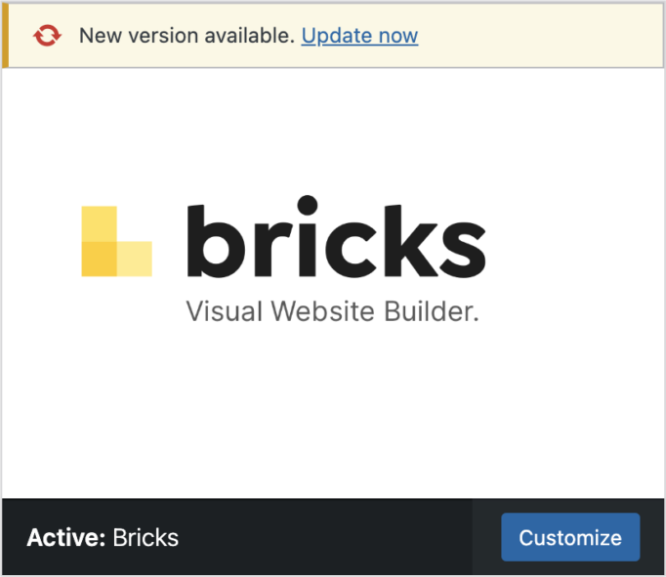The image size is (666, 577).
Task: Click the "New version available." text
Action: (x=187, y=36)
